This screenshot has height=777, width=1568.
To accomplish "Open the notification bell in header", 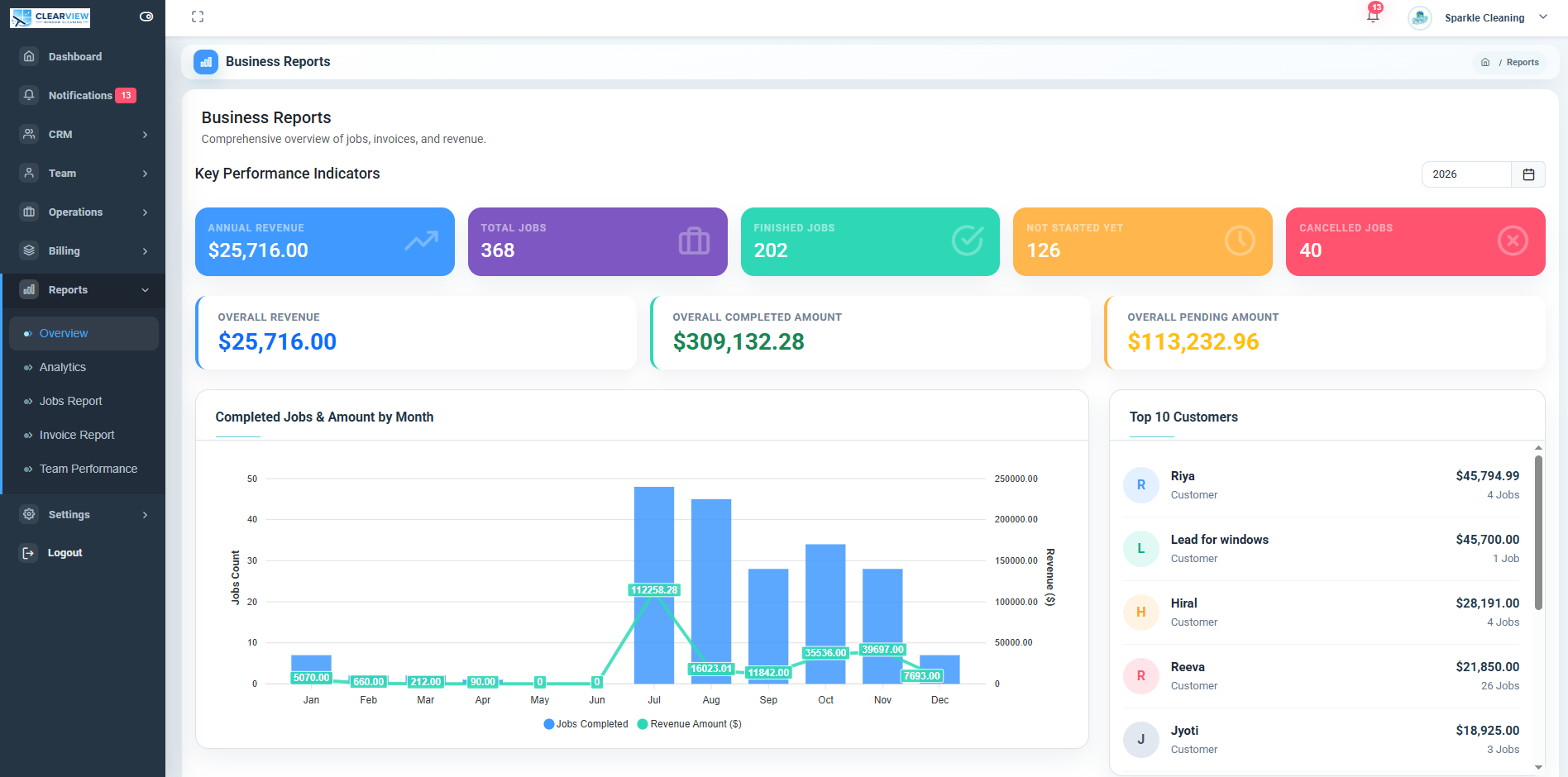I will pos(1373,16).
